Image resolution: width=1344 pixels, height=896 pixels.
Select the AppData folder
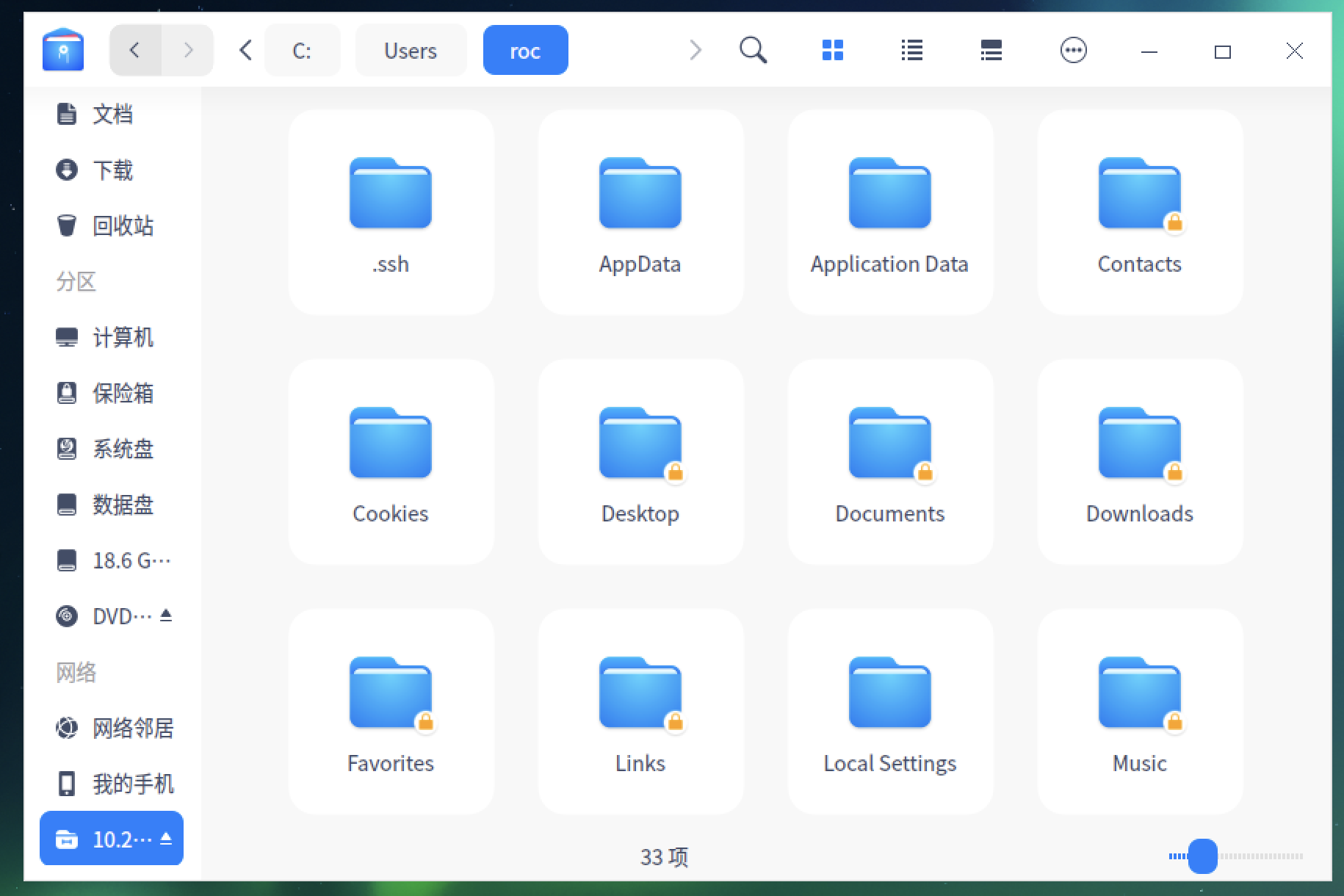640,212
